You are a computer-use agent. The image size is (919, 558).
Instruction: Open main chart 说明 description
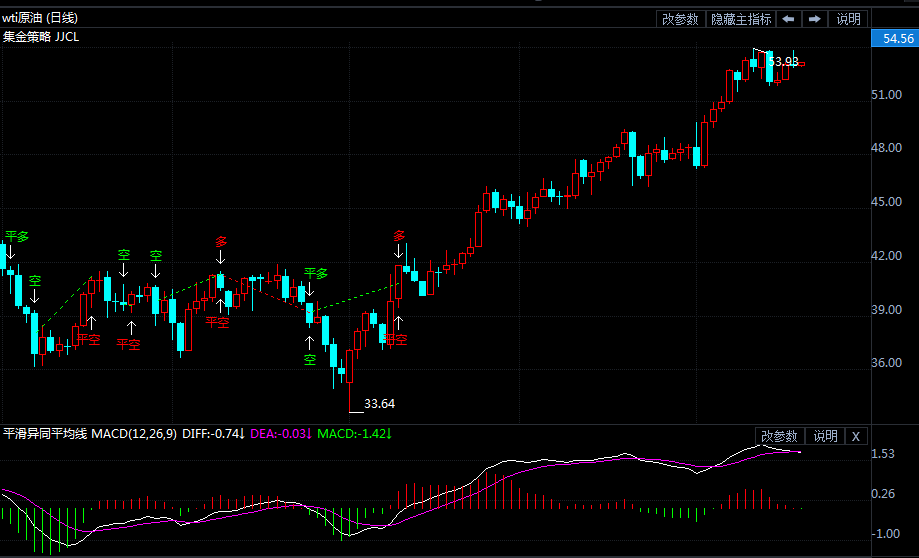[848, 19]
